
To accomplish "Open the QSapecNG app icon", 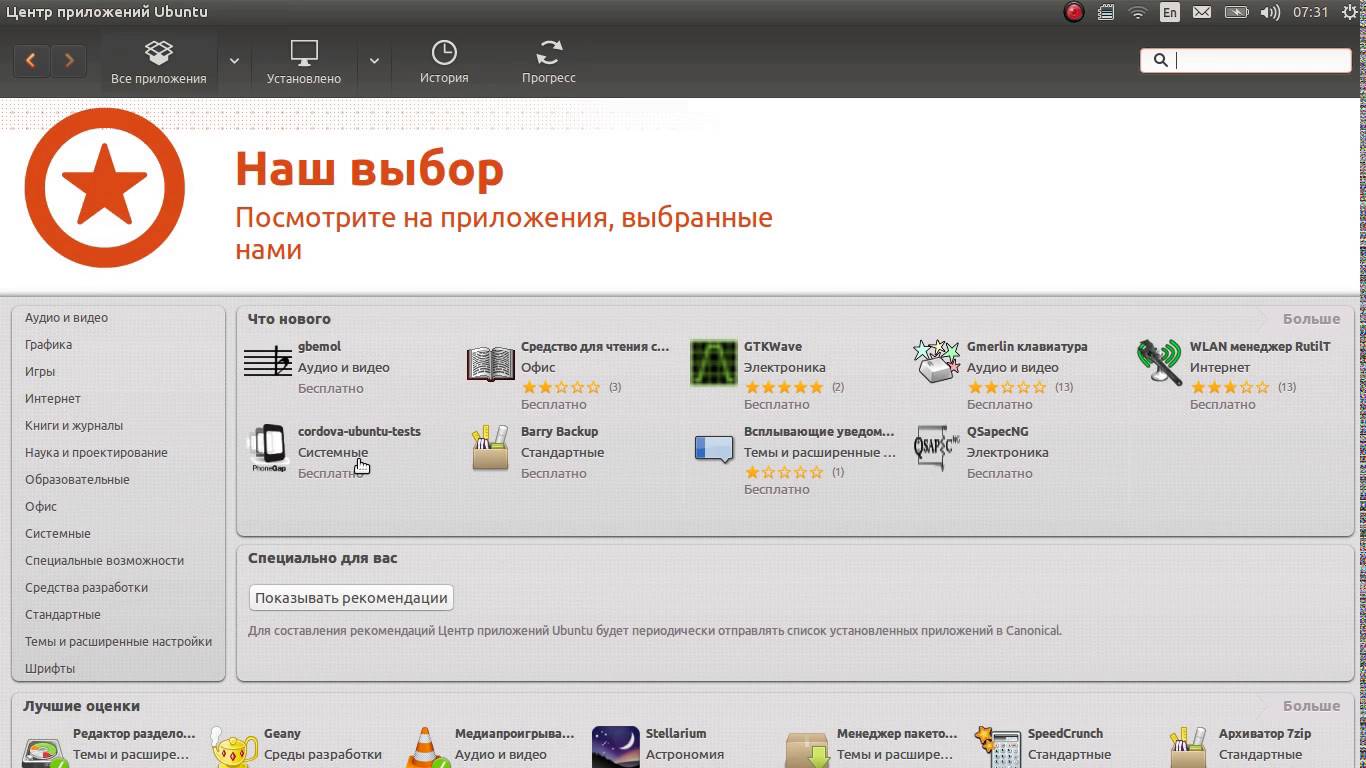I will coord(937,448).
